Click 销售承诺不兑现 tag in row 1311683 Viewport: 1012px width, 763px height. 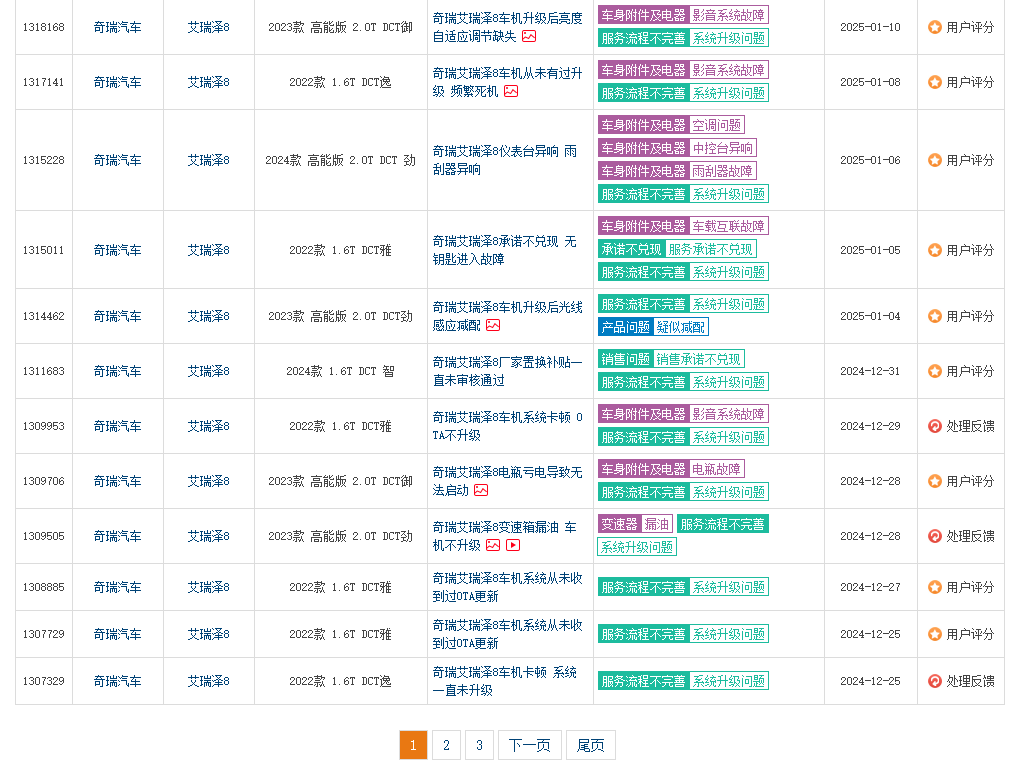(699, 359)
